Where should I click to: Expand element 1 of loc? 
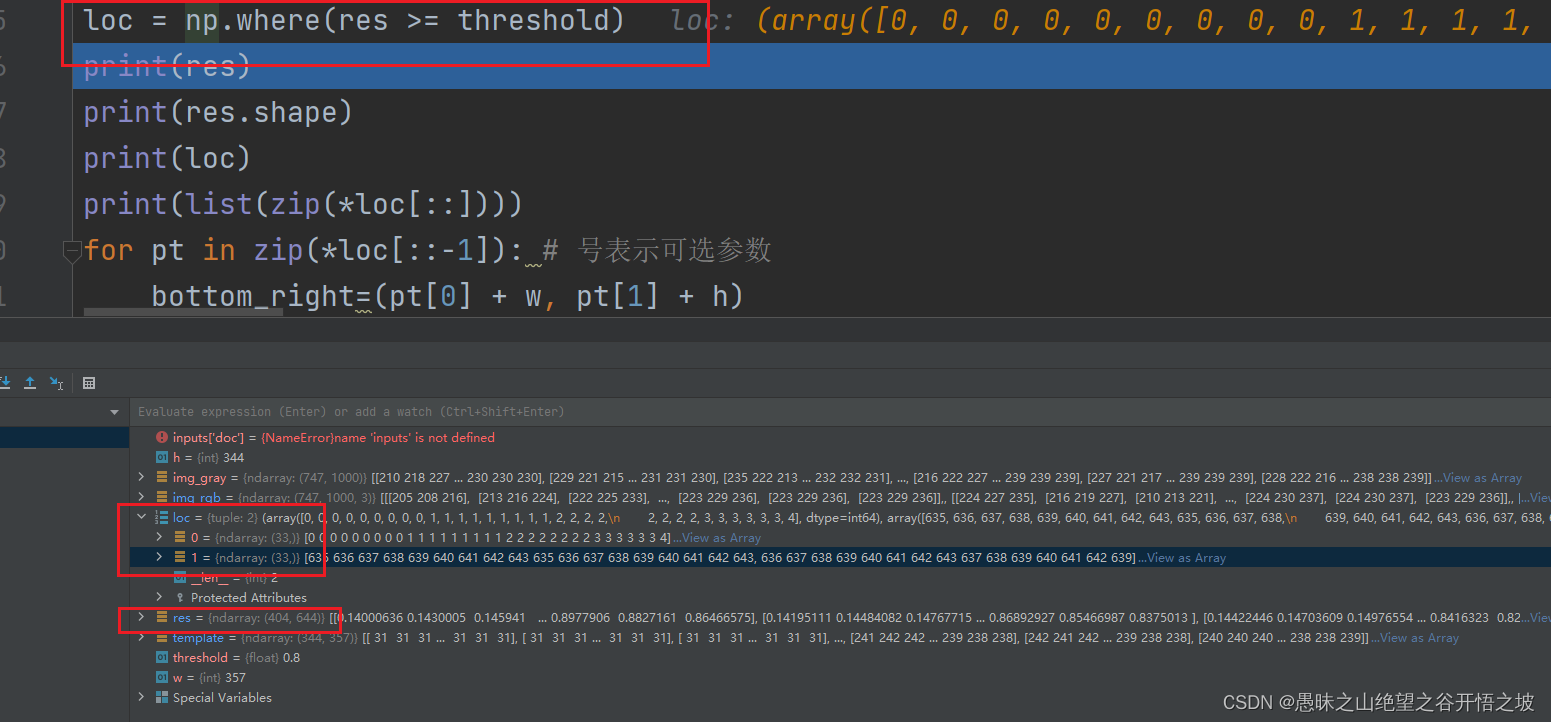[160, 558]
